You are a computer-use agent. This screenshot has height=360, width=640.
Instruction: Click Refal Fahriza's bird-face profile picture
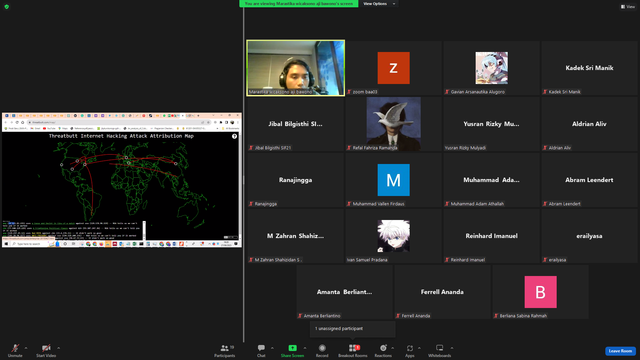click(x=393, y=124)
